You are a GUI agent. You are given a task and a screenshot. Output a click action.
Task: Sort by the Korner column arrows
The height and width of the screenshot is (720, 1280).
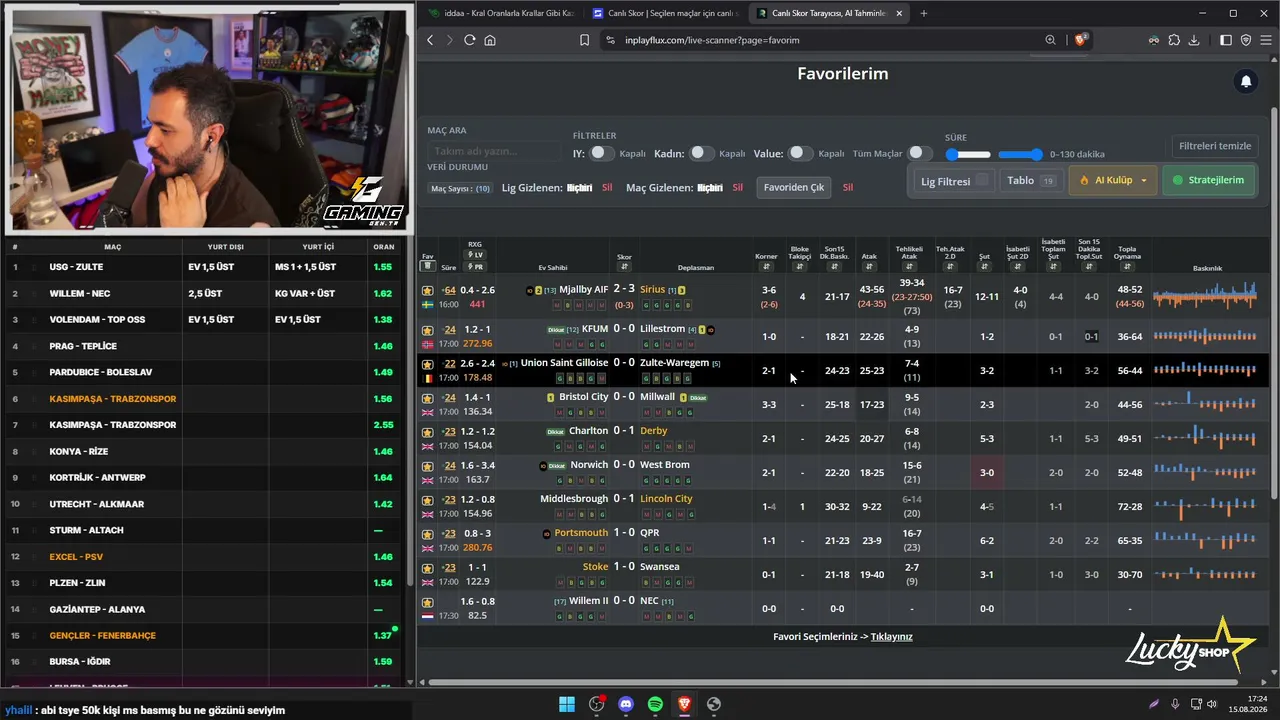[766, 267]
